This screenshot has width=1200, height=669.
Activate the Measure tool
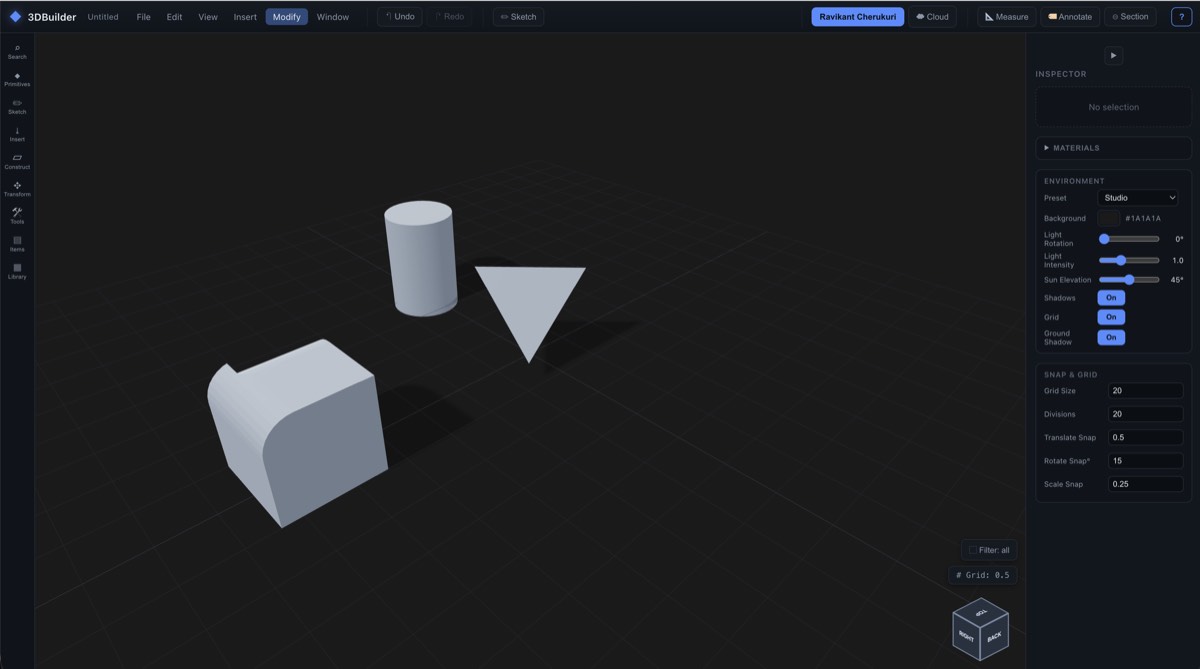pos(1006,17)
